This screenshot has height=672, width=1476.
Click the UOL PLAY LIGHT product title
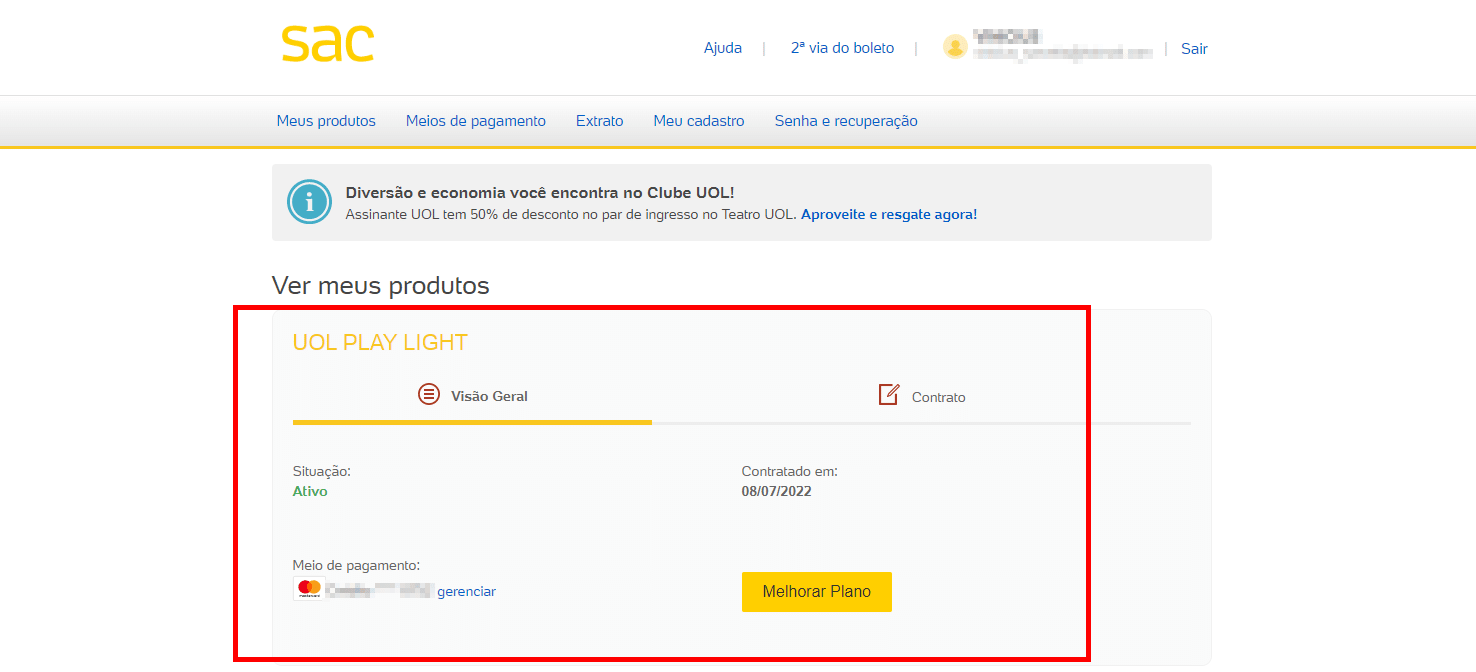[380, 342]
